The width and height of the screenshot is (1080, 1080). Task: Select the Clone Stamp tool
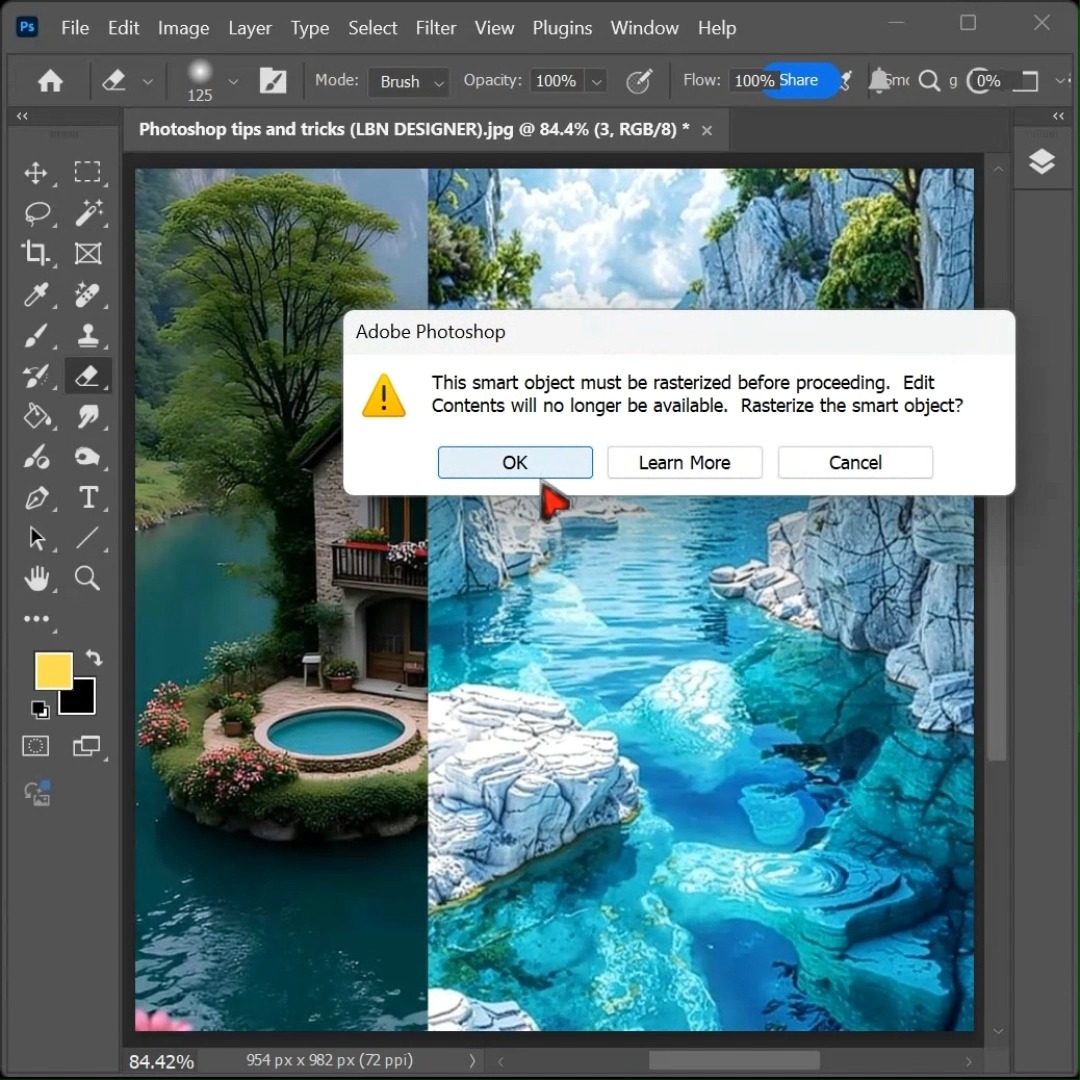click(x=87, y=335)
